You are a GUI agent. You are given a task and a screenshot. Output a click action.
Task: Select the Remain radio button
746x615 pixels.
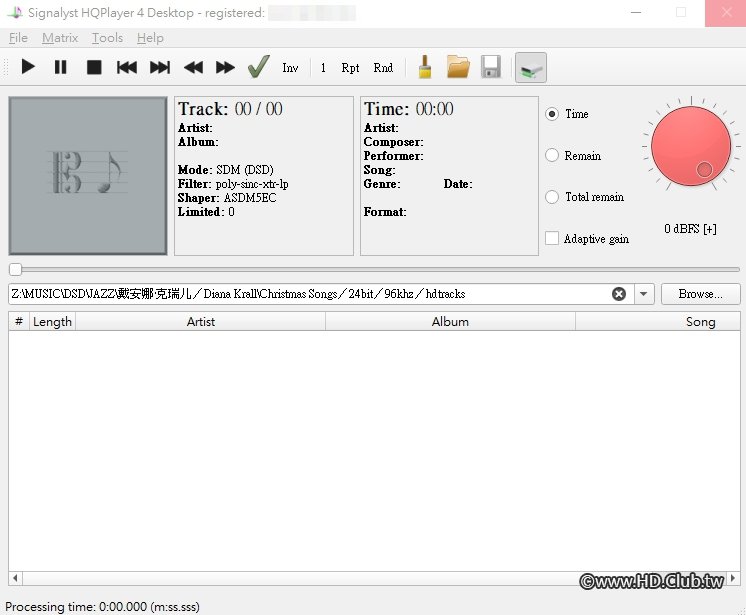pos(552,156)
